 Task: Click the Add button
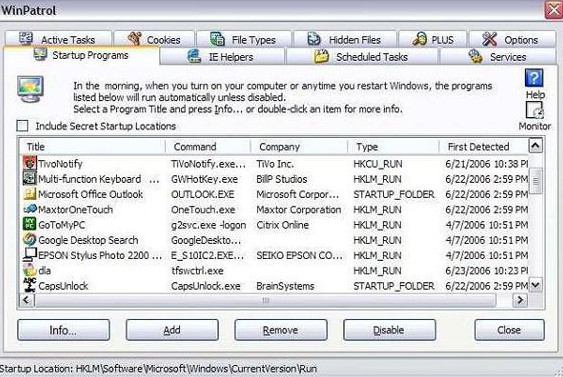coord(172,330)
